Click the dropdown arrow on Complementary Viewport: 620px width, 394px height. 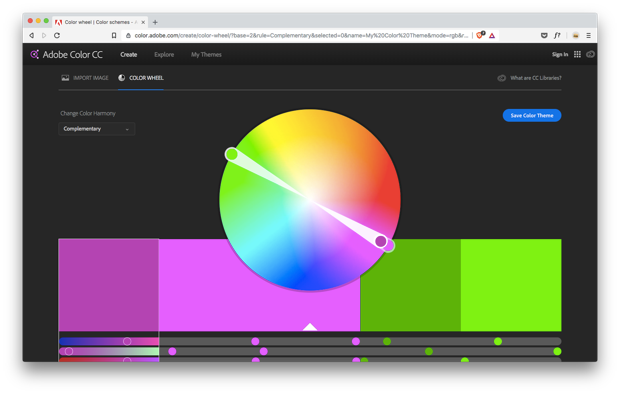[x=127, y=129]
